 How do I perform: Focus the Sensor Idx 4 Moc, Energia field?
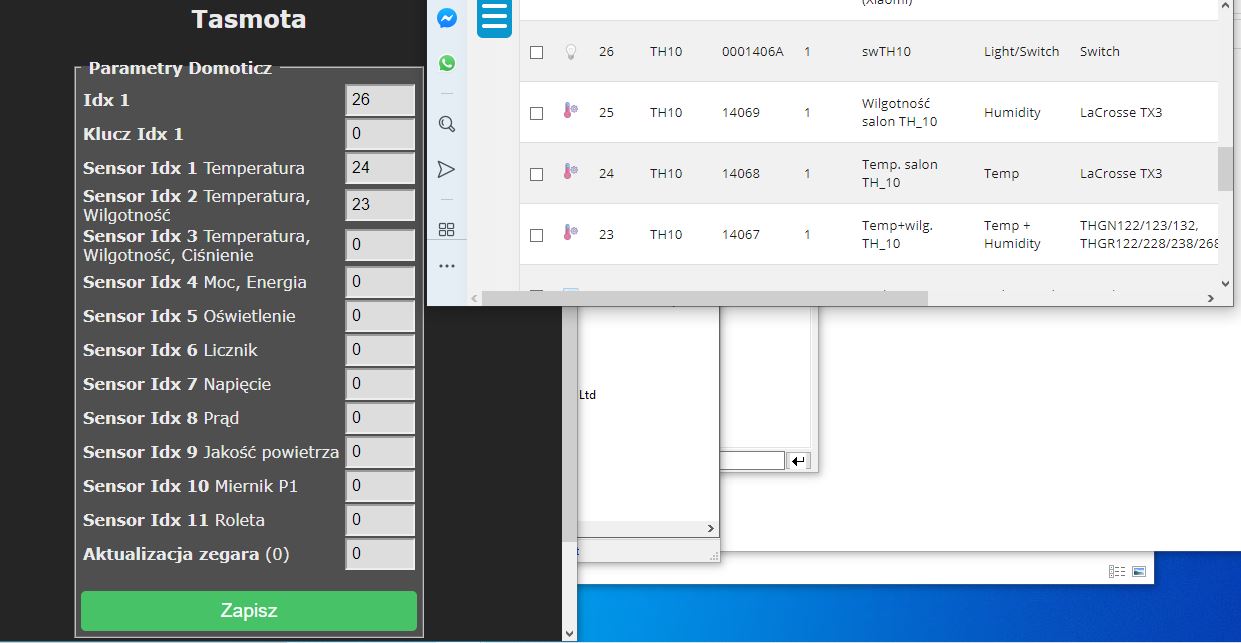pos(380,282)
